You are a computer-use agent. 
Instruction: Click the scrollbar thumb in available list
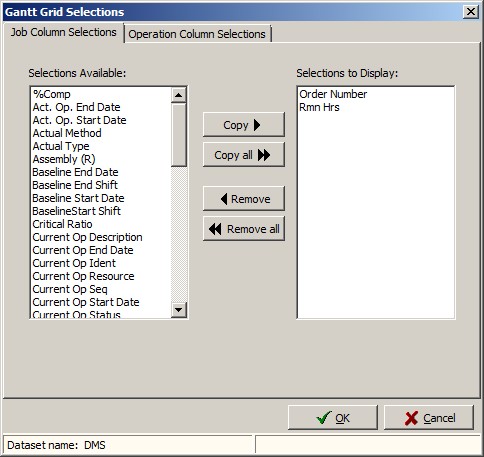pos(179,135)
